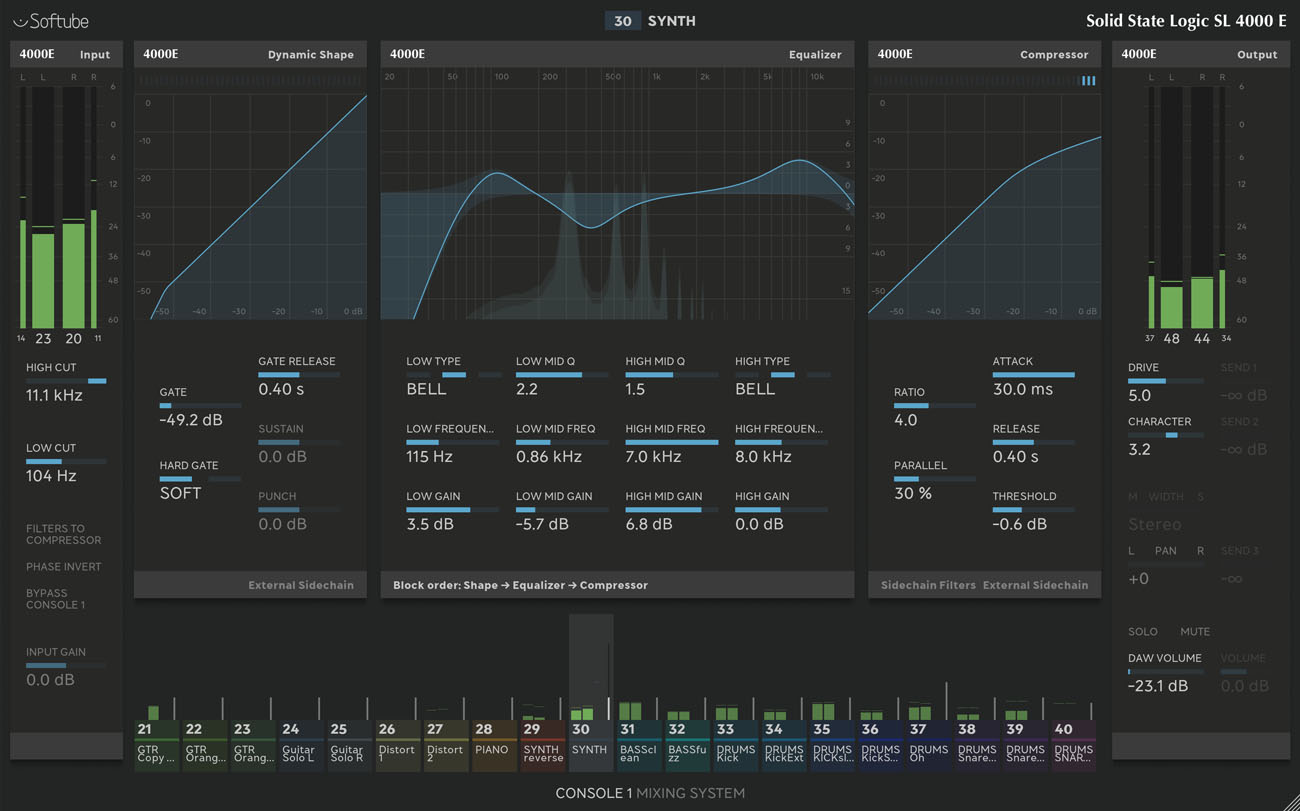Solo the output channel

click(1142, 631)
